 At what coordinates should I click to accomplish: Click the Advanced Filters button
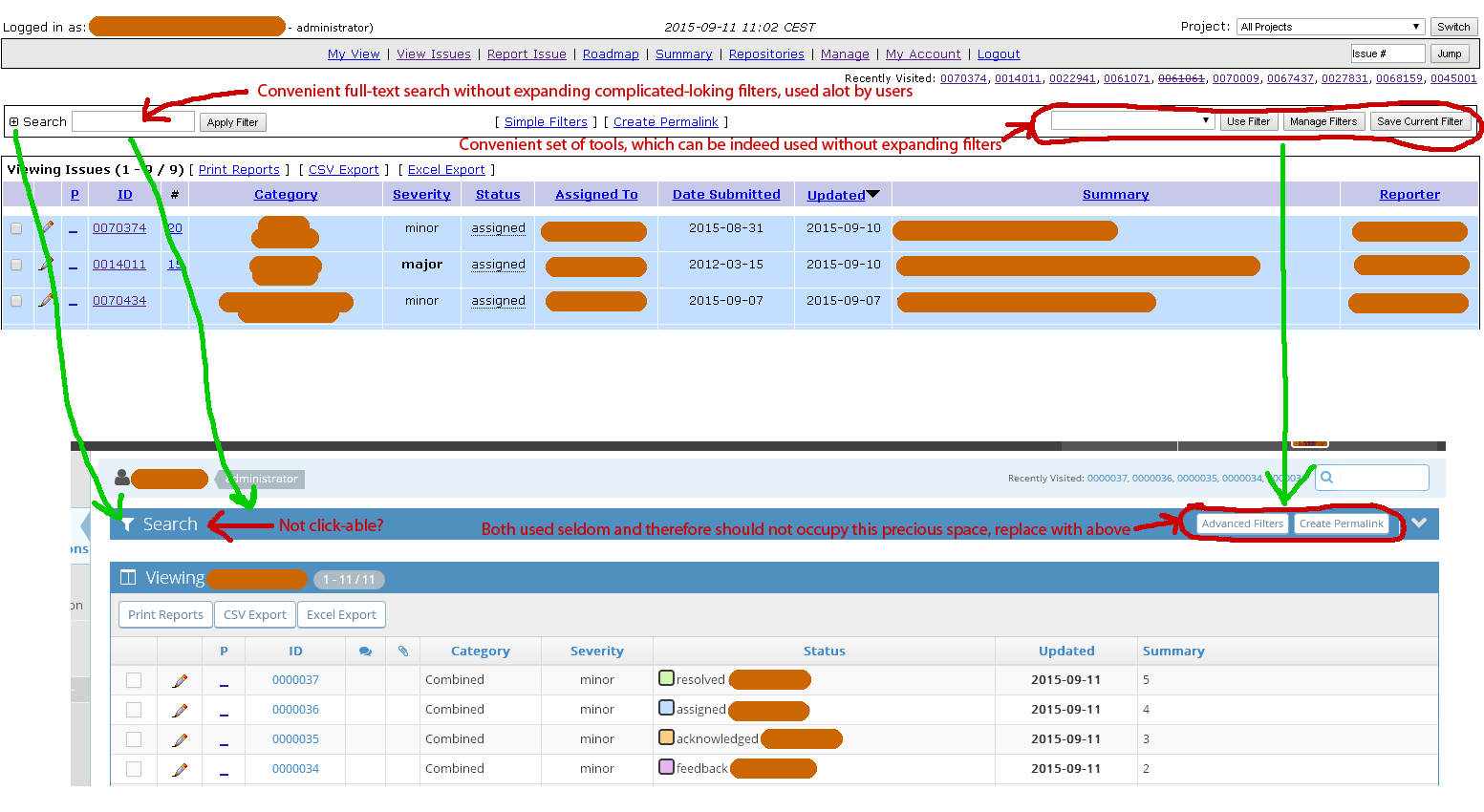[1242, 524]
